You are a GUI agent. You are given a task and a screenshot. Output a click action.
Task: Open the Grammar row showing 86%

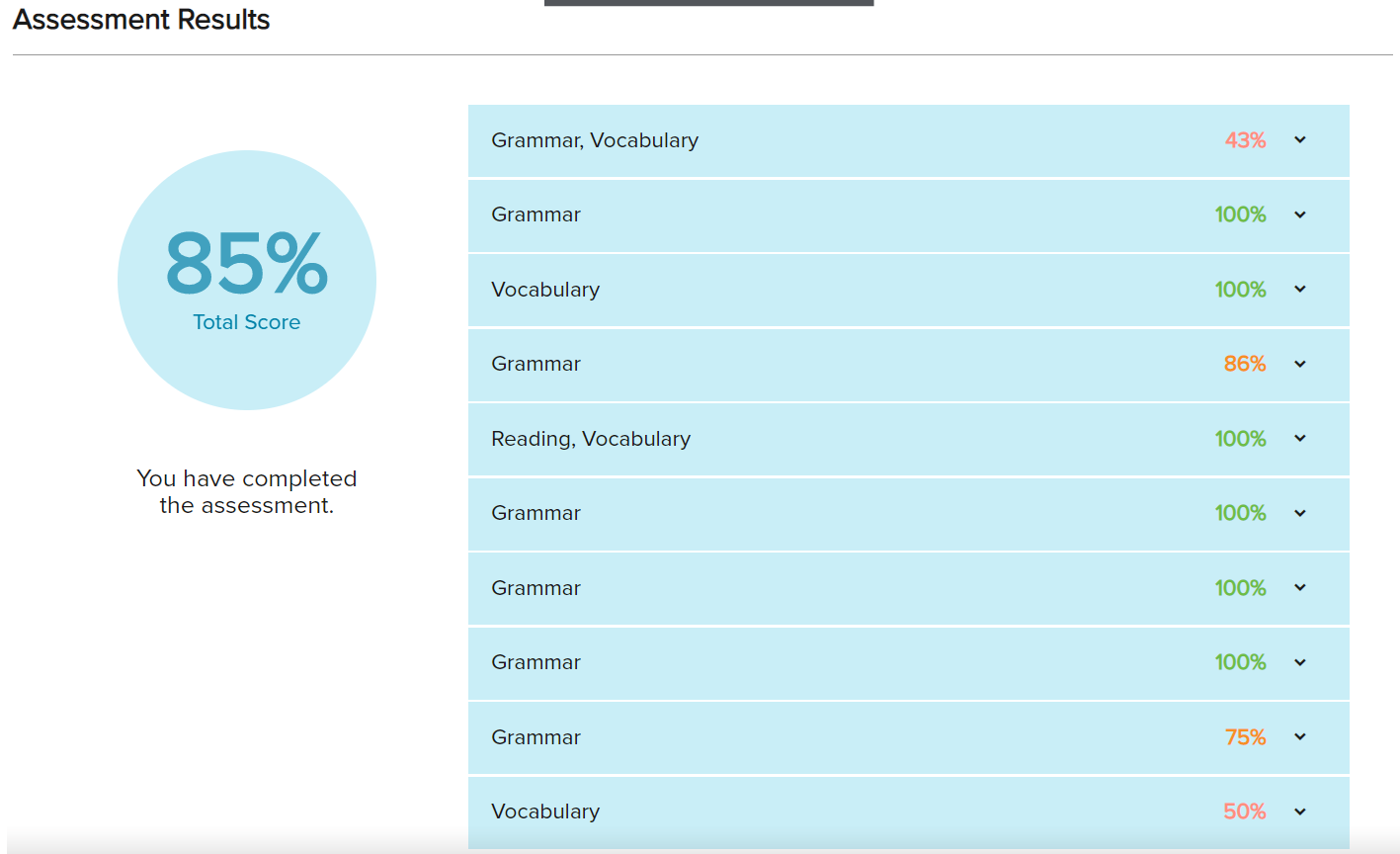(x=909, y=364)
